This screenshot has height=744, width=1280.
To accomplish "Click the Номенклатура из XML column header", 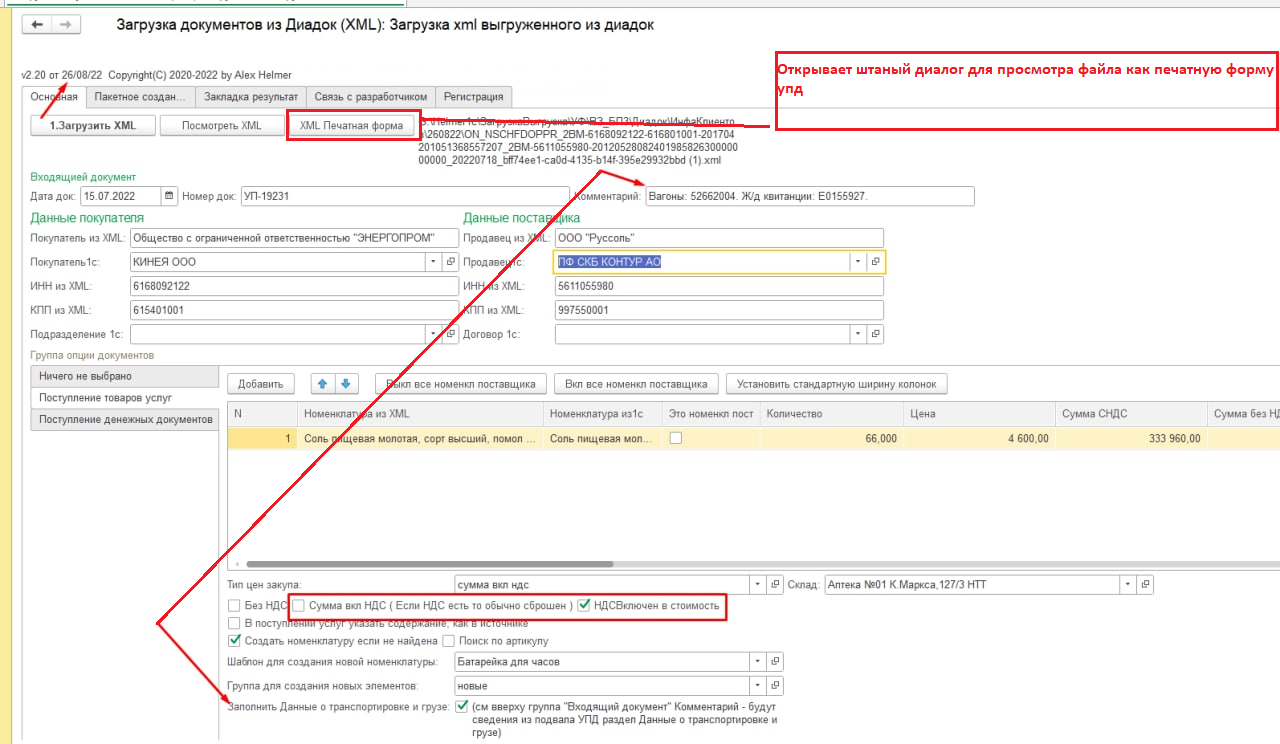I will click(420, 414).
